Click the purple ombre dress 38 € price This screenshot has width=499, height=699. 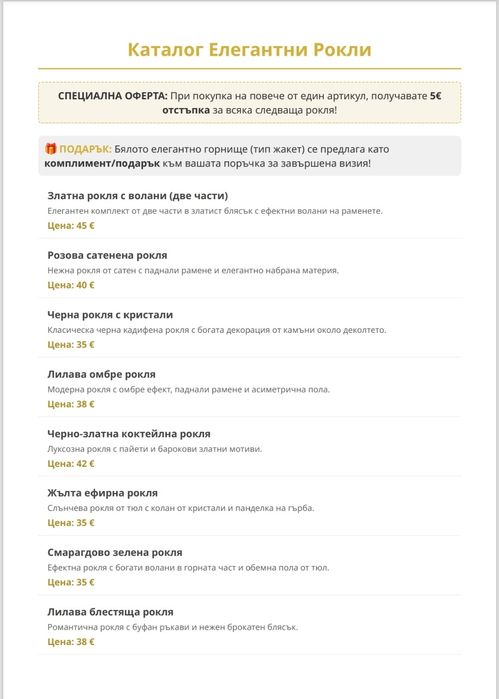71,404
